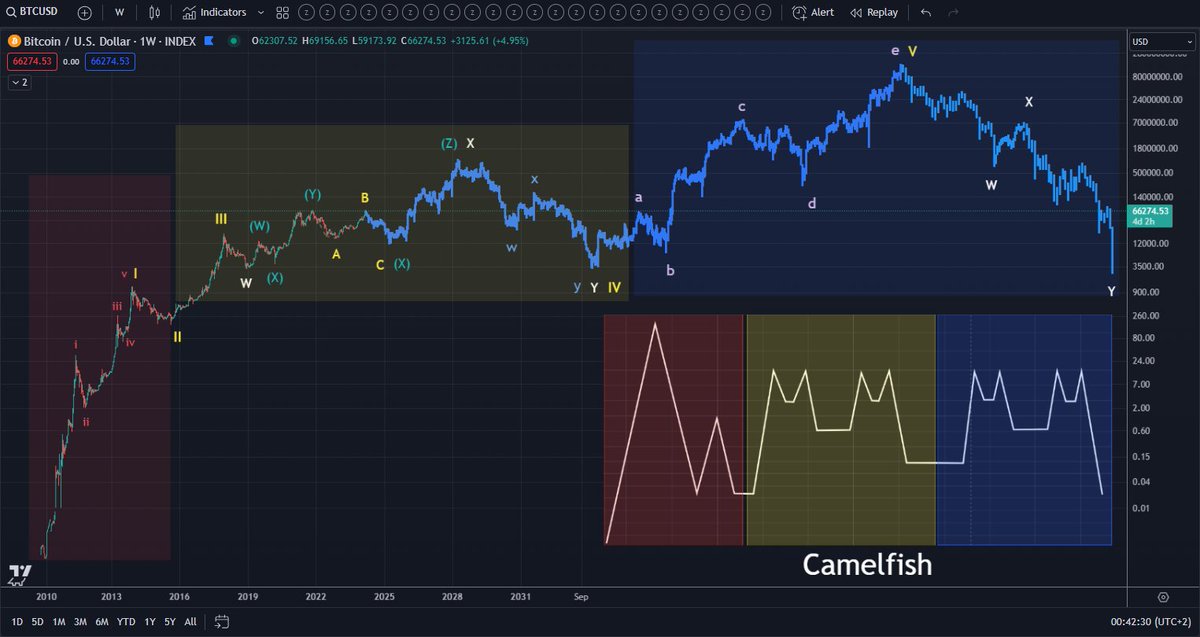Viewport: 1200px width, 637px height.
Task: Click the +3125.61 (+4.95%) change value
Action: [489, 41]
